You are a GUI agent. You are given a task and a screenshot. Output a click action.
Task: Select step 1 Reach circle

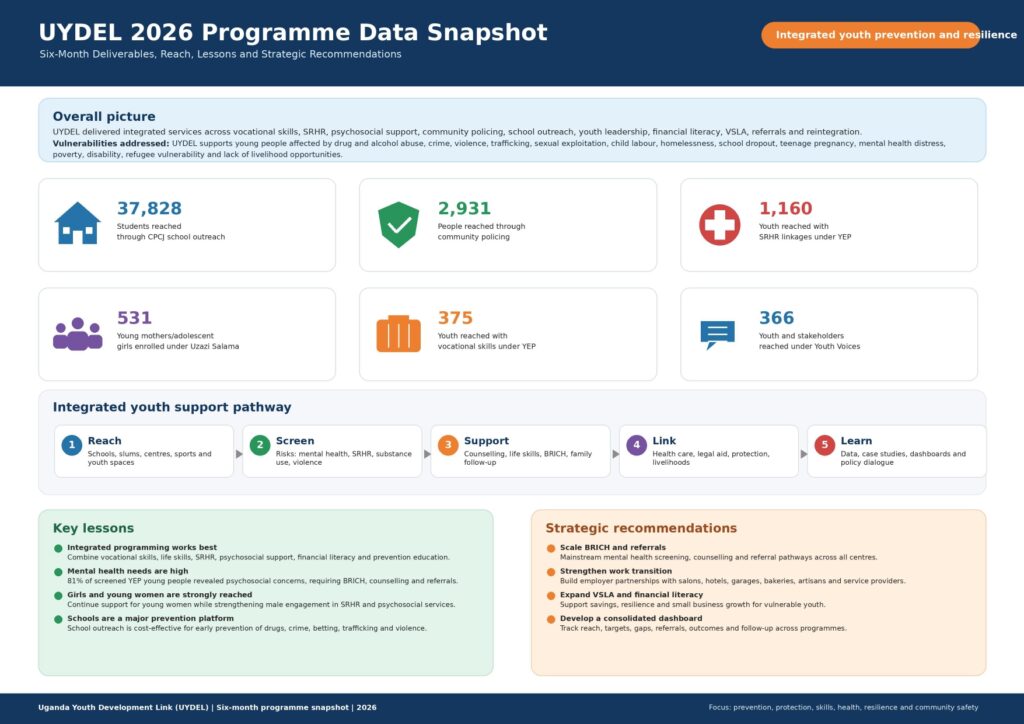point(71,445)
